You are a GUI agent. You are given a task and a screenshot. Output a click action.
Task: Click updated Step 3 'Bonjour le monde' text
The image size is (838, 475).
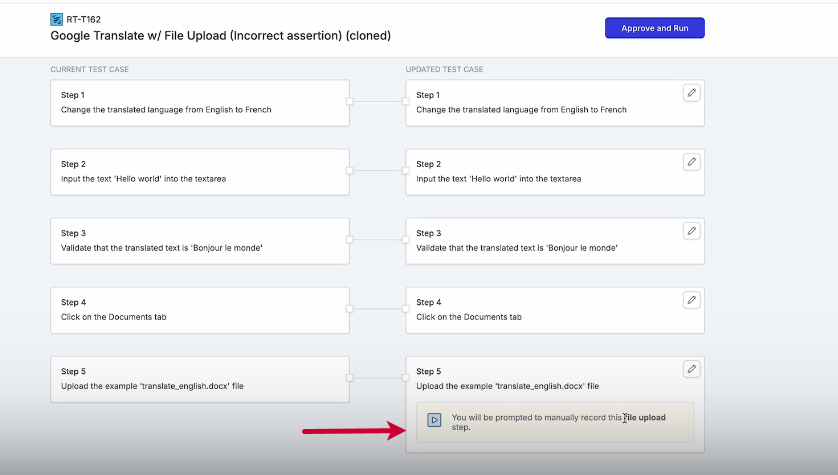click(x=516, y=248)
